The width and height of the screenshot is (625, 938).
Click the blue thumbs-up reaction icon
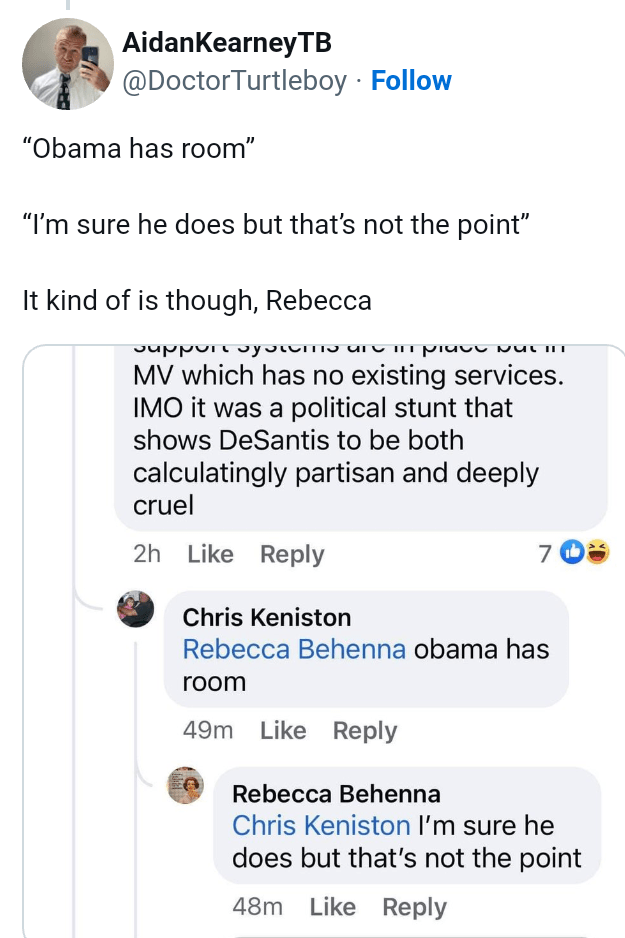pos(573,552)
